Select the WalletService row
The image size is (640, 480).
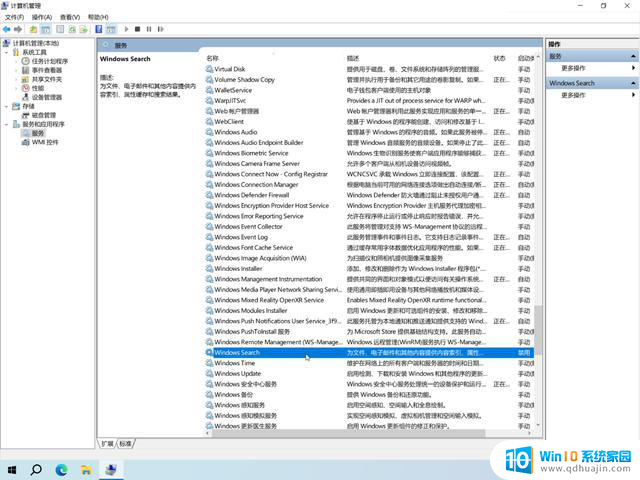tap(369, 90)
